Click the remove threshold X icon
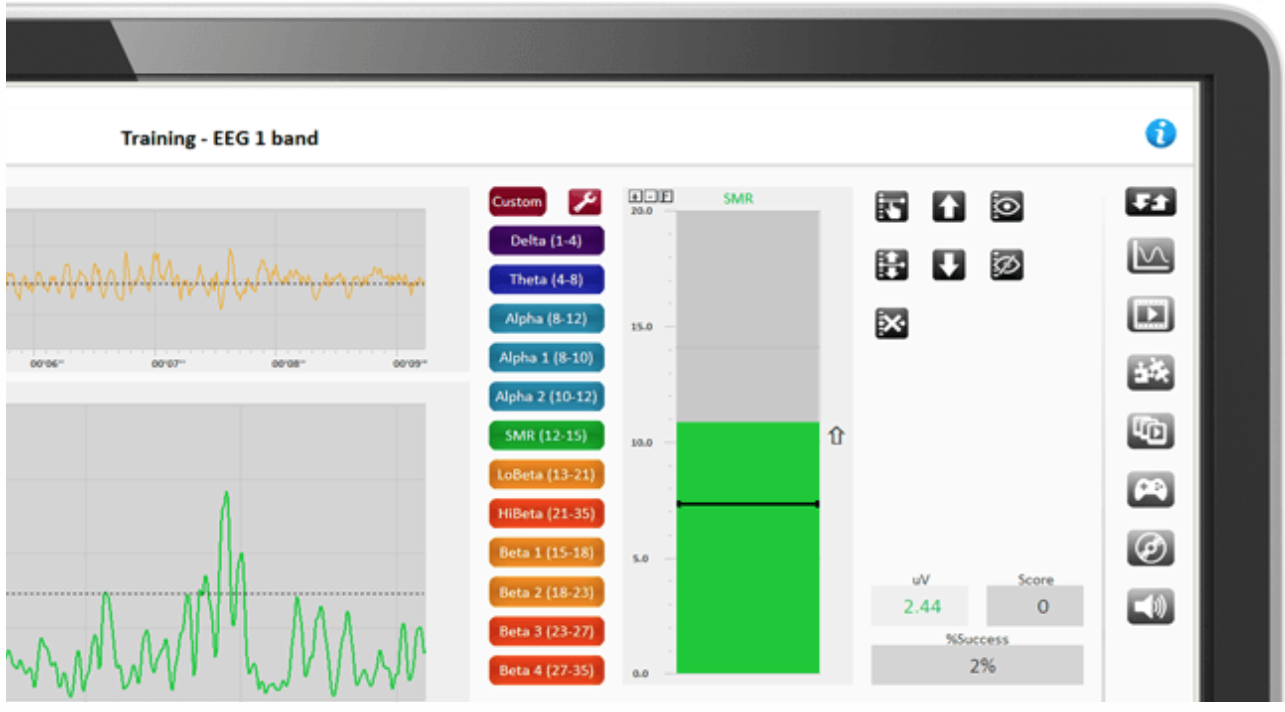1285x712 pixels. tap(891, 323)
